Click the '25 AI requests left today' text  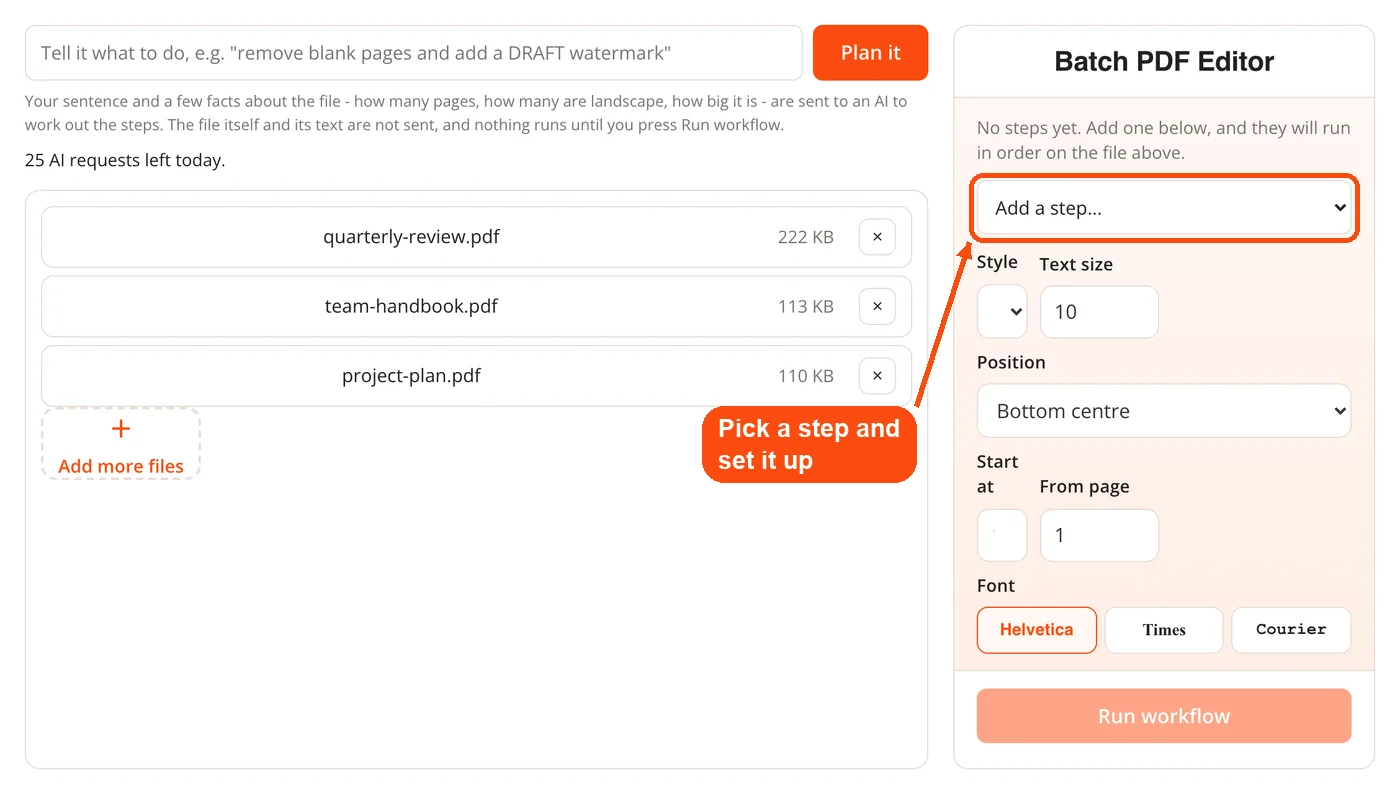(x=125, y=160)
